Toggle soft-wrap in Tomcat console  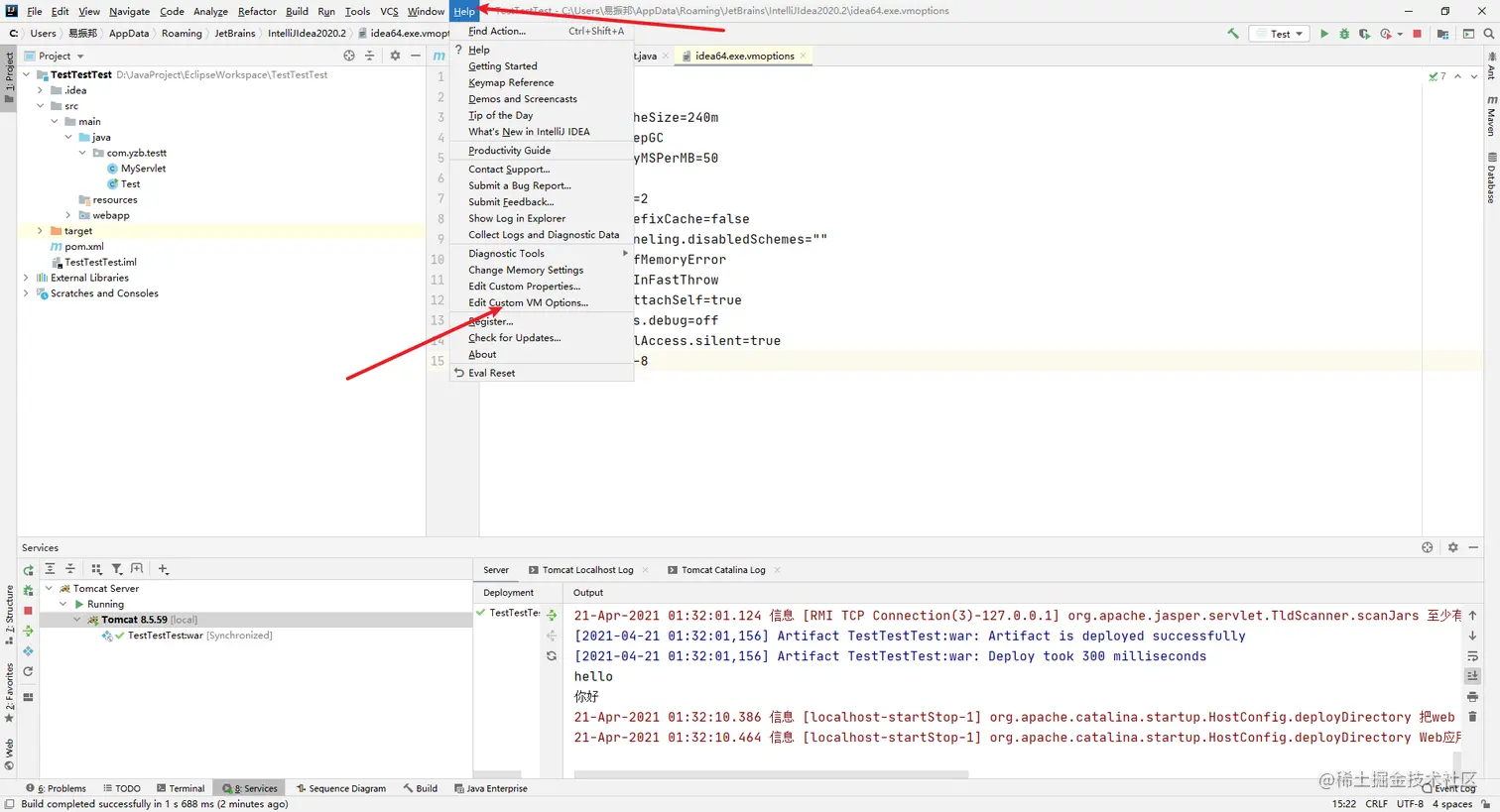pos(1472,655)
